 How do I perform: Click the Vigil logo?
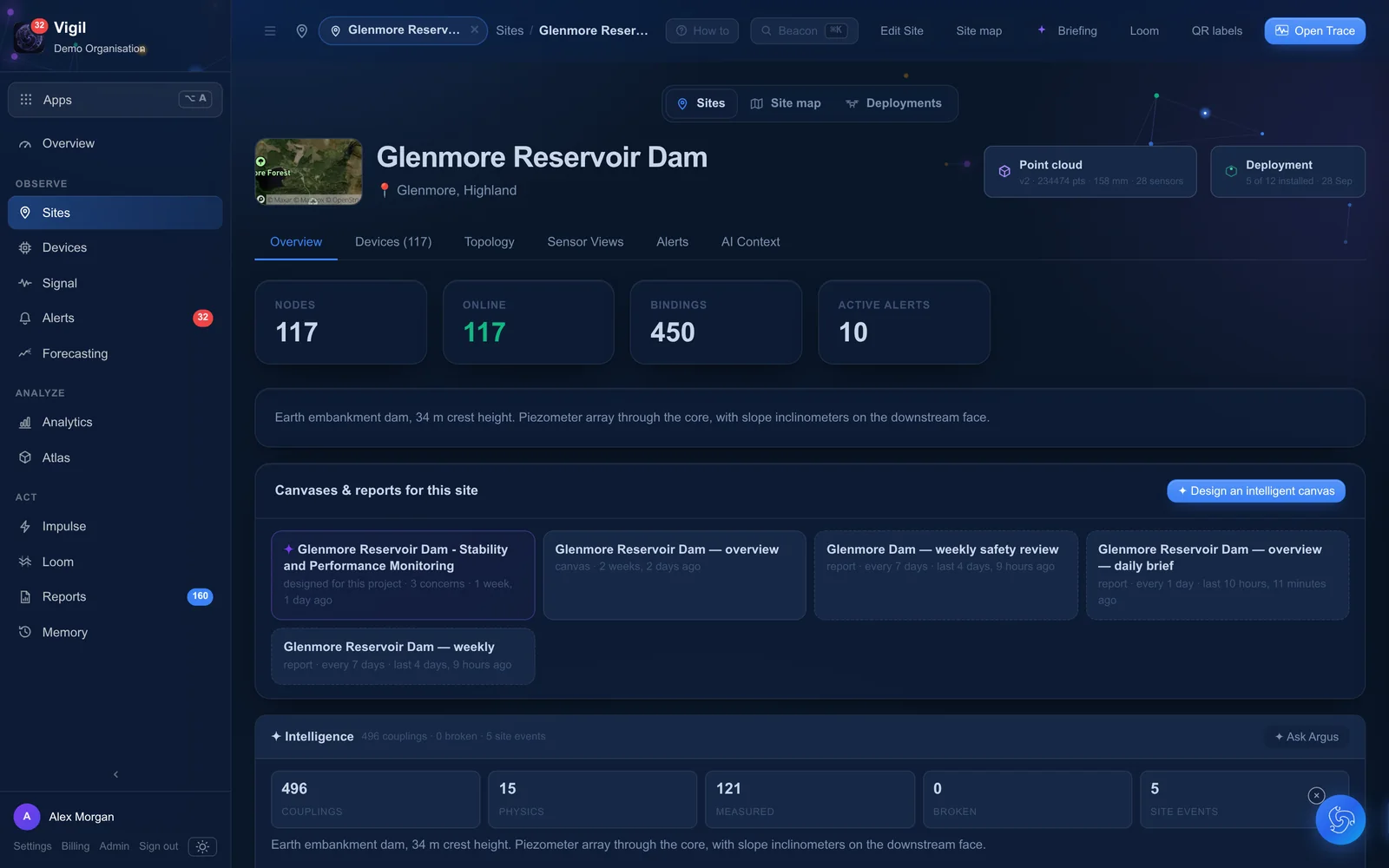pos(29,37)
